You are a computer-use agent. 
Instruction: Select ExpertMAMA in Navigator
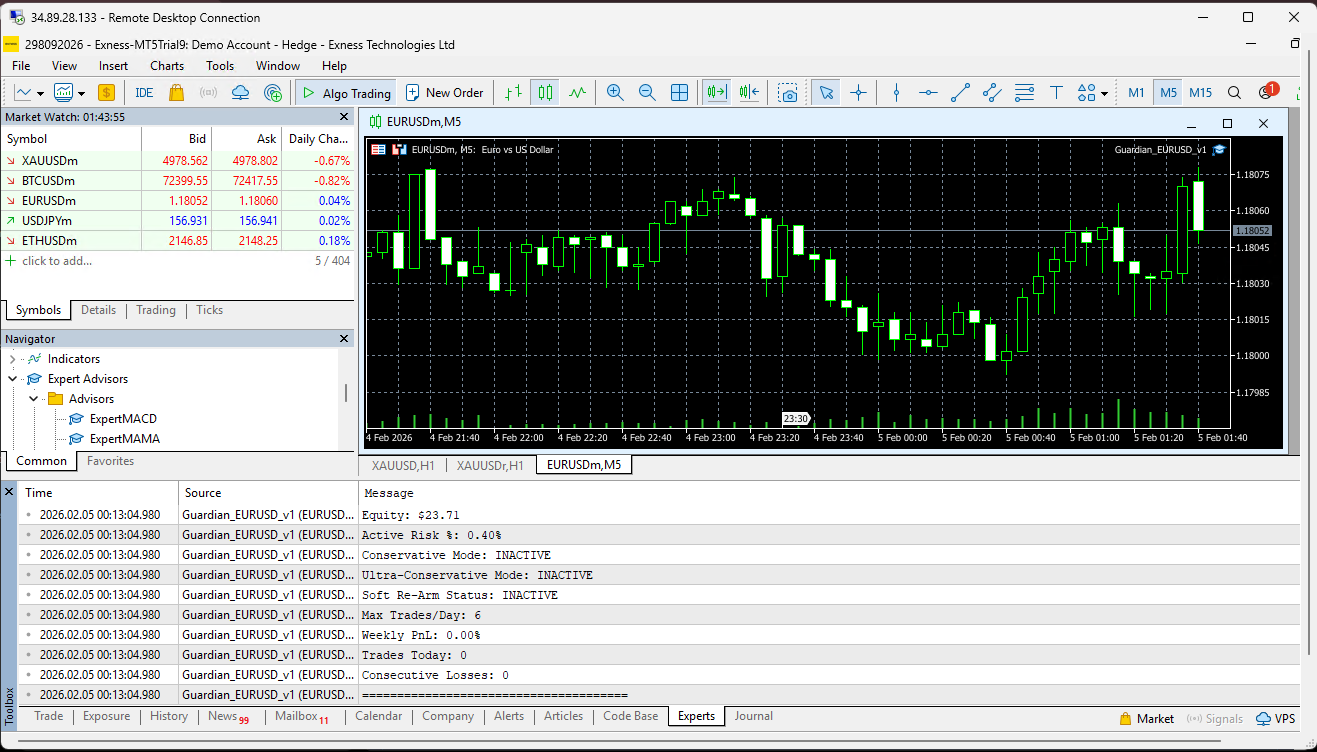[x=124, y=439]
